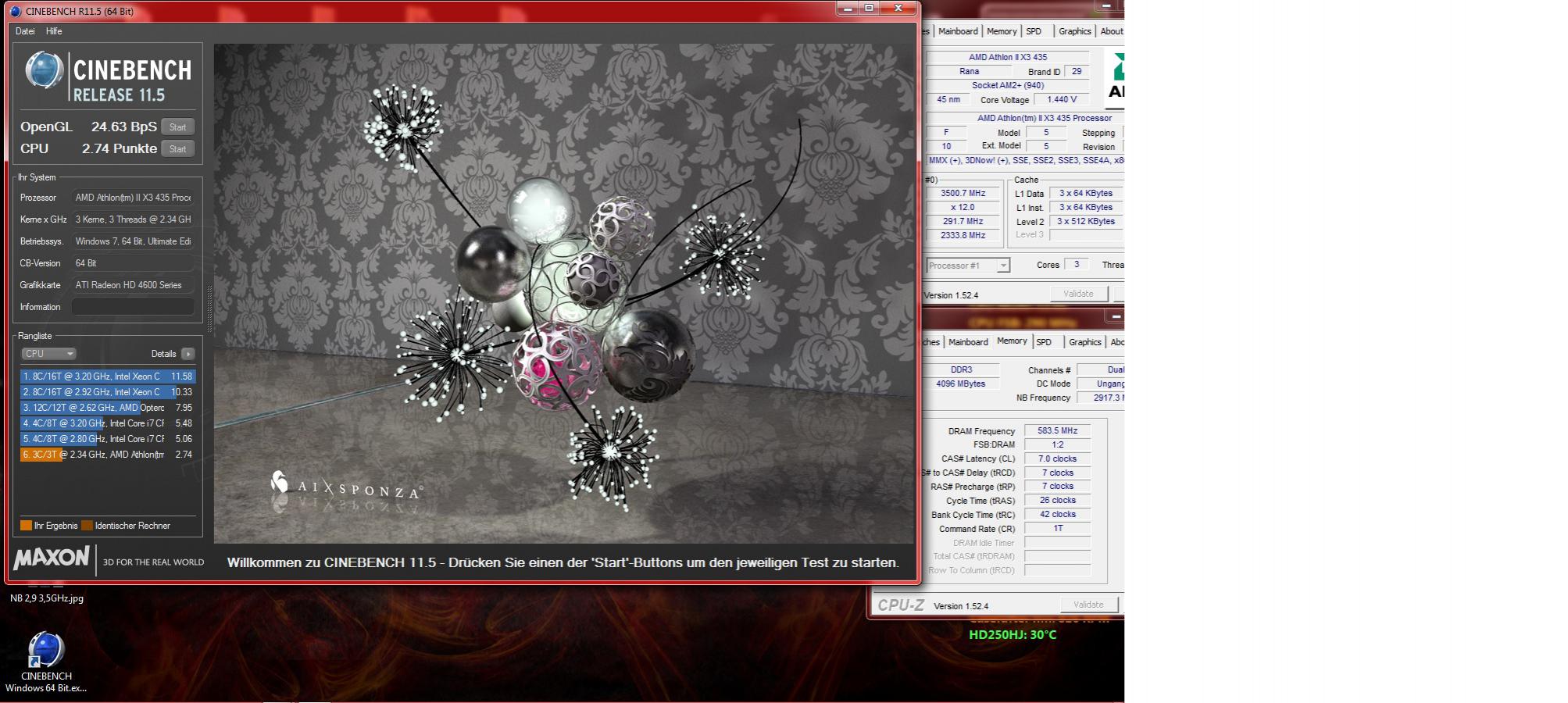This screenshot has width=1568, height=703.
Task: Click the FSB:DRAM ratio value 1:2
Action: tap(1058, 444)
